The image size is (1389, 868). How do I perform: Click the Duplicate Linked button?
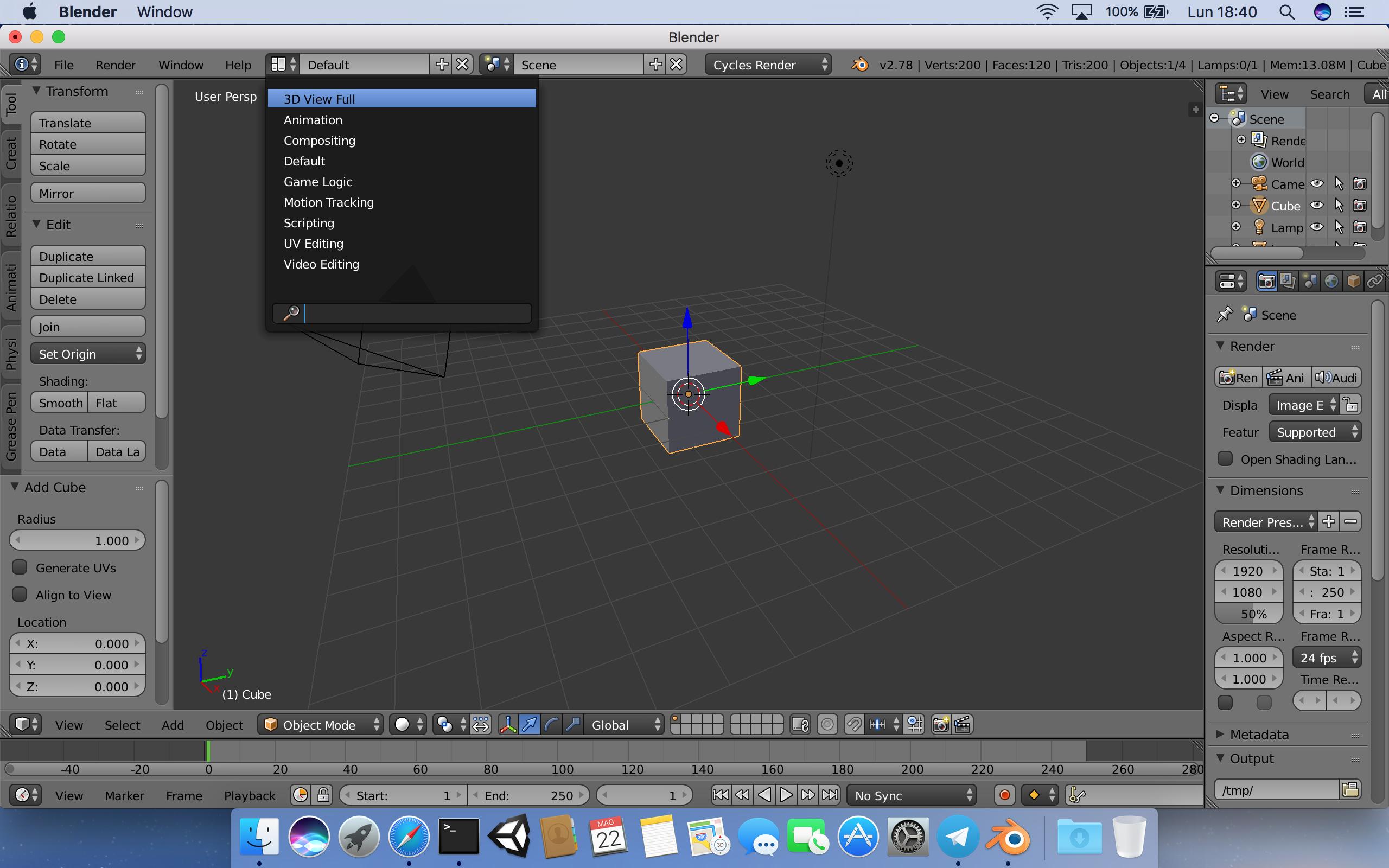[88, 277]
